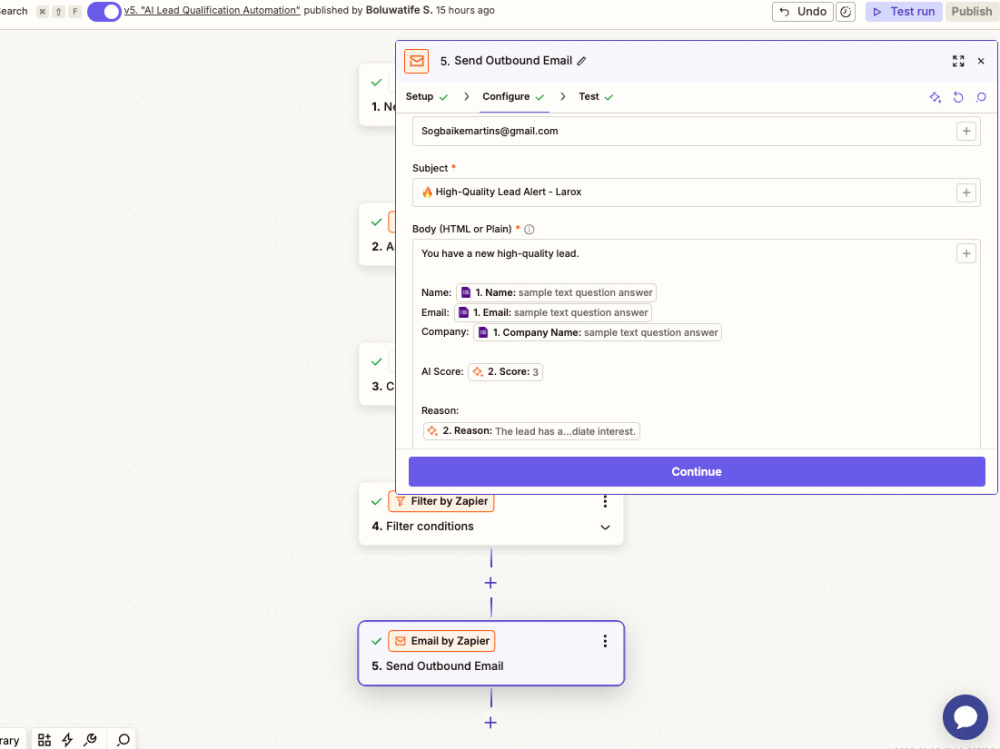Click the bottom toolbar icon left of the magnifier
This screenshot has height=749, width=1000.
click(x=91, y=740)
